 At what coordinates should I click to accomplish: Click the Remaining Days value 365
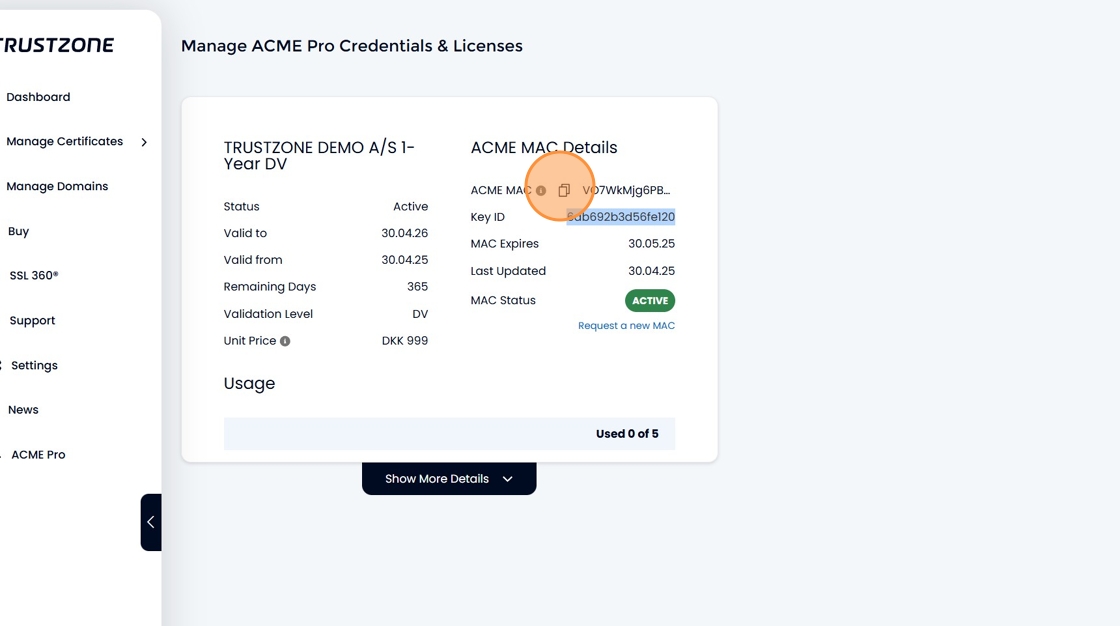(x=418, y=287)
